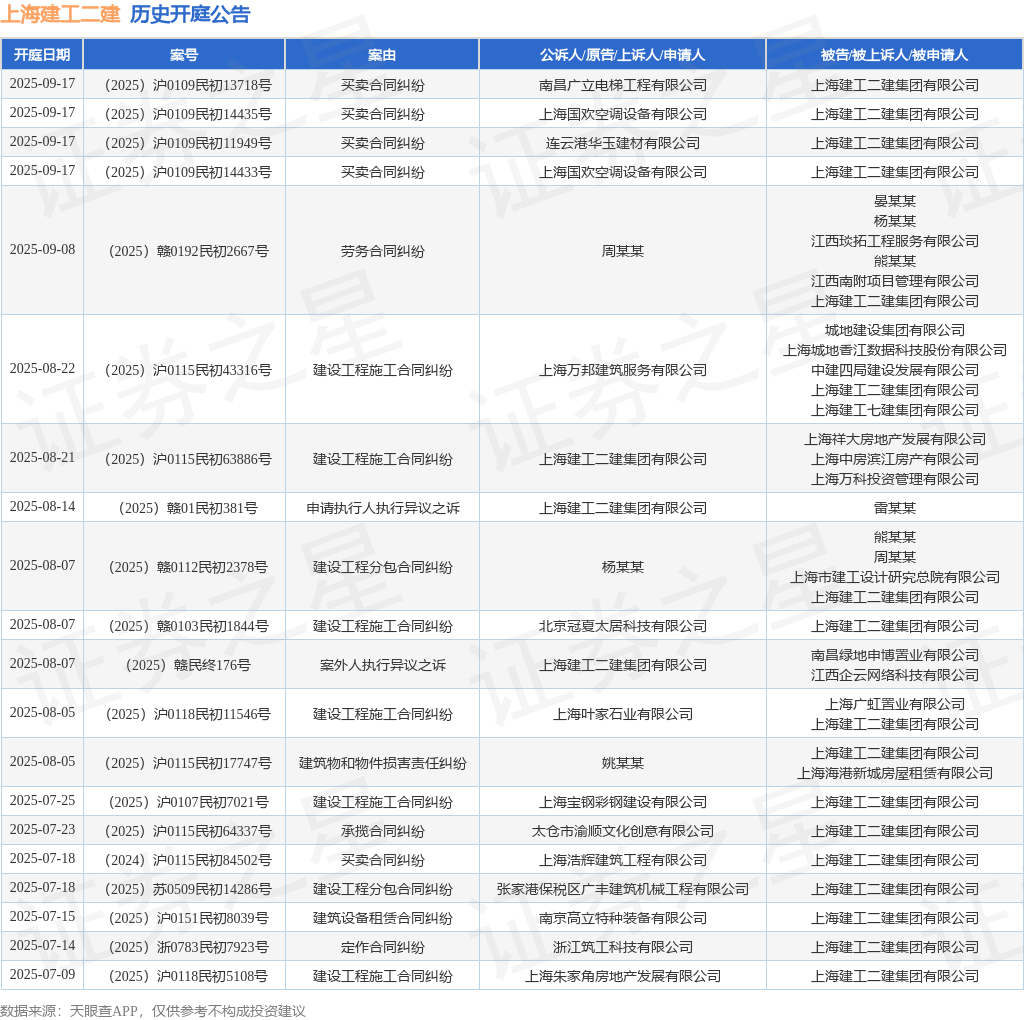Click plaintiff 浙江筑工科技有限公司
1024x1020 pixels.
tap(622, 947)
